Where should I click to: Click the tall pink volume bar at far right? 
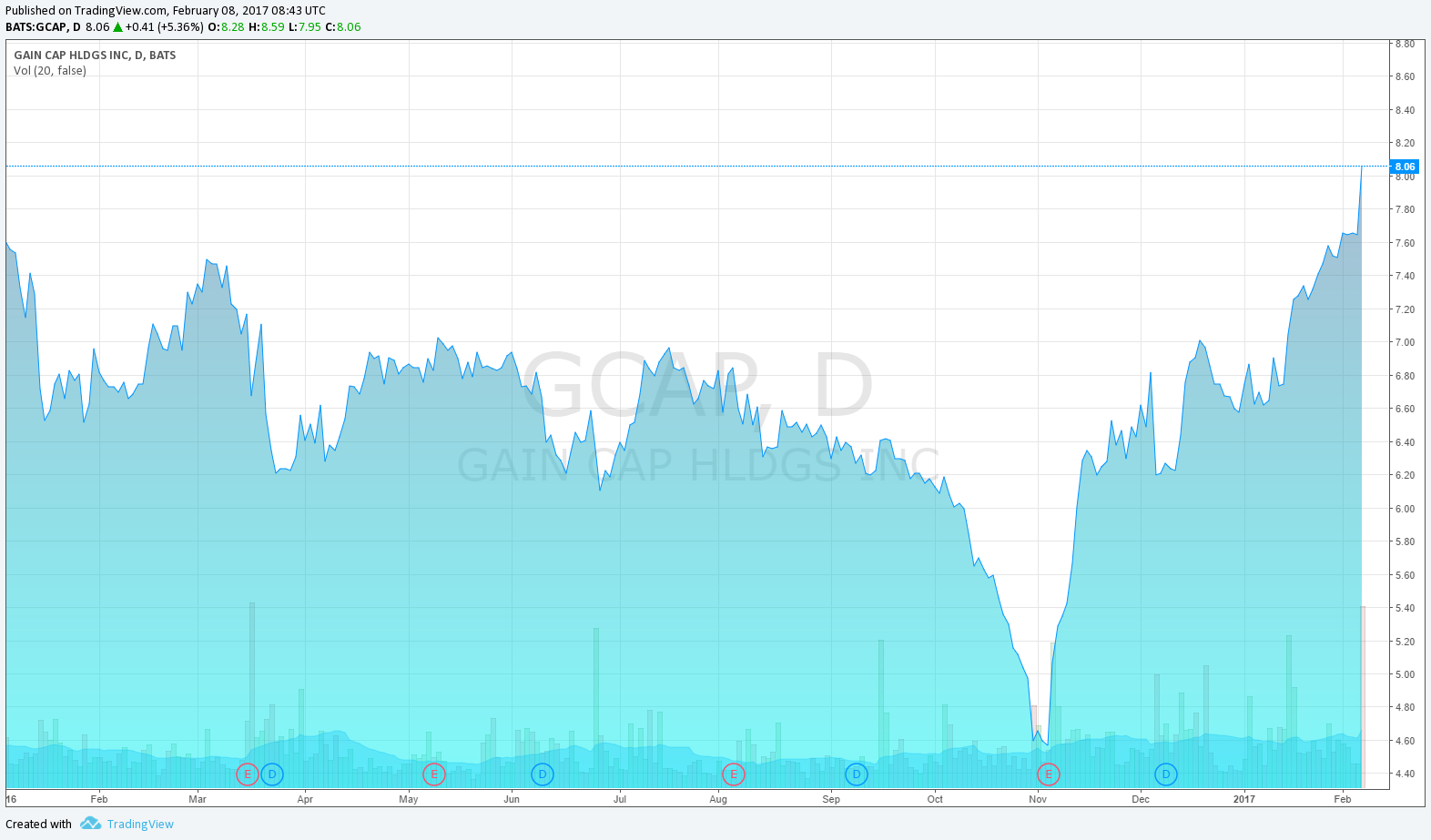pyautogui.click(x=1363, y=696)
